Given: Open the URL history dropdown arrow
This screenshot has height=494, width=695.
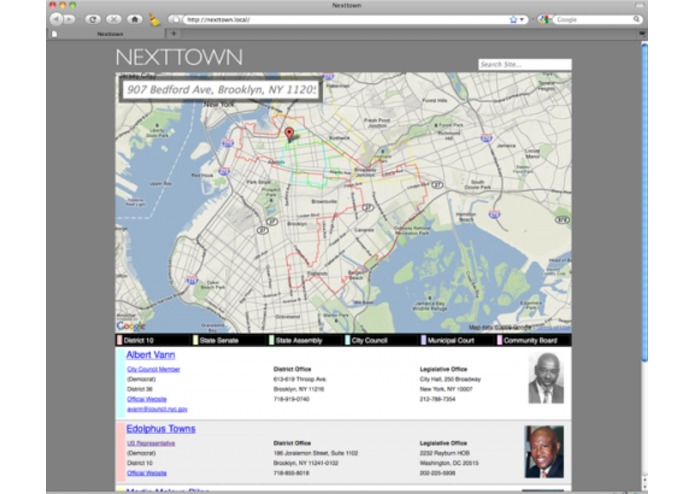Looking at the screenshot, I should click(522, 19).
